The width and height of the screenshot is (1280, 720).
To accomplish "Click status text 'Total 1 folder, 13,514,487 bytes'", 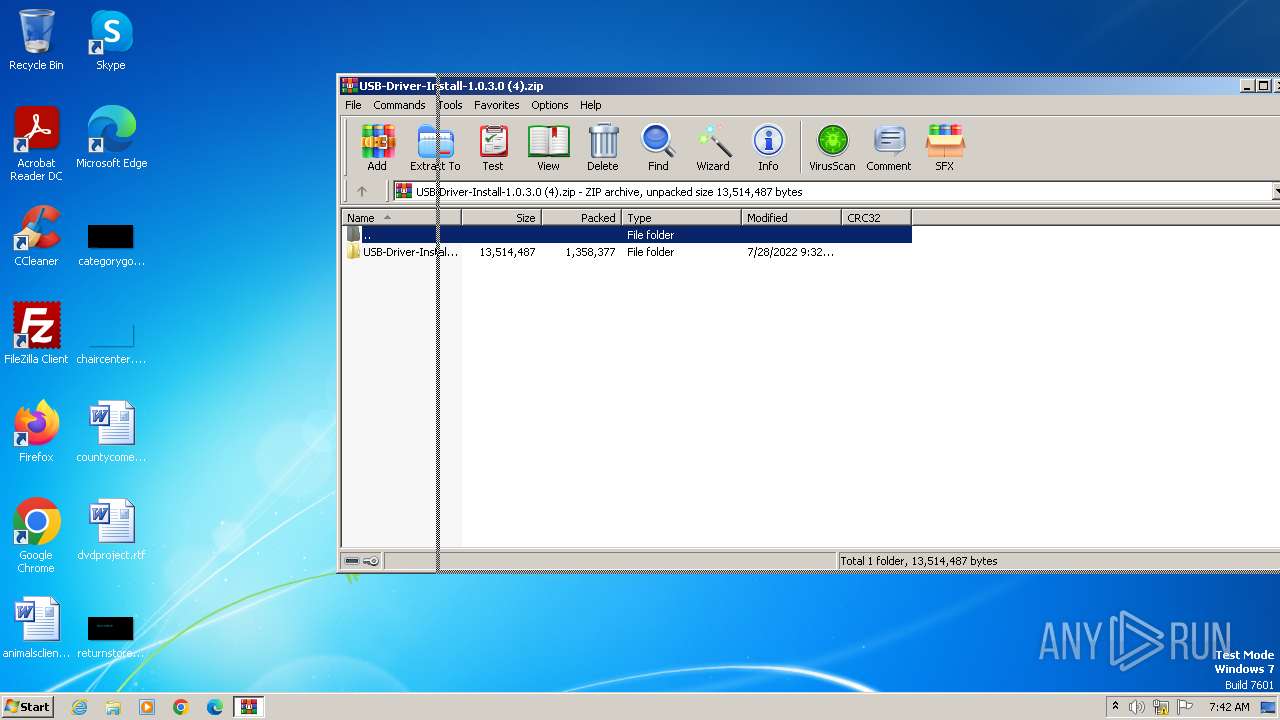I will [919, 561].
